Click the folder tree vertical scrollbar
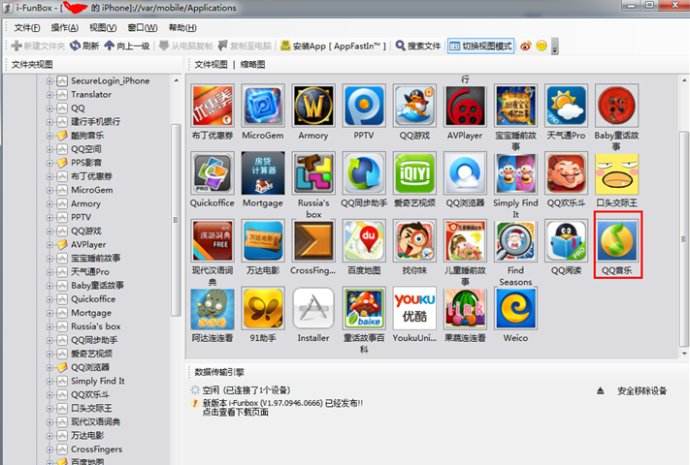The image size is (690, 465). 176,220
